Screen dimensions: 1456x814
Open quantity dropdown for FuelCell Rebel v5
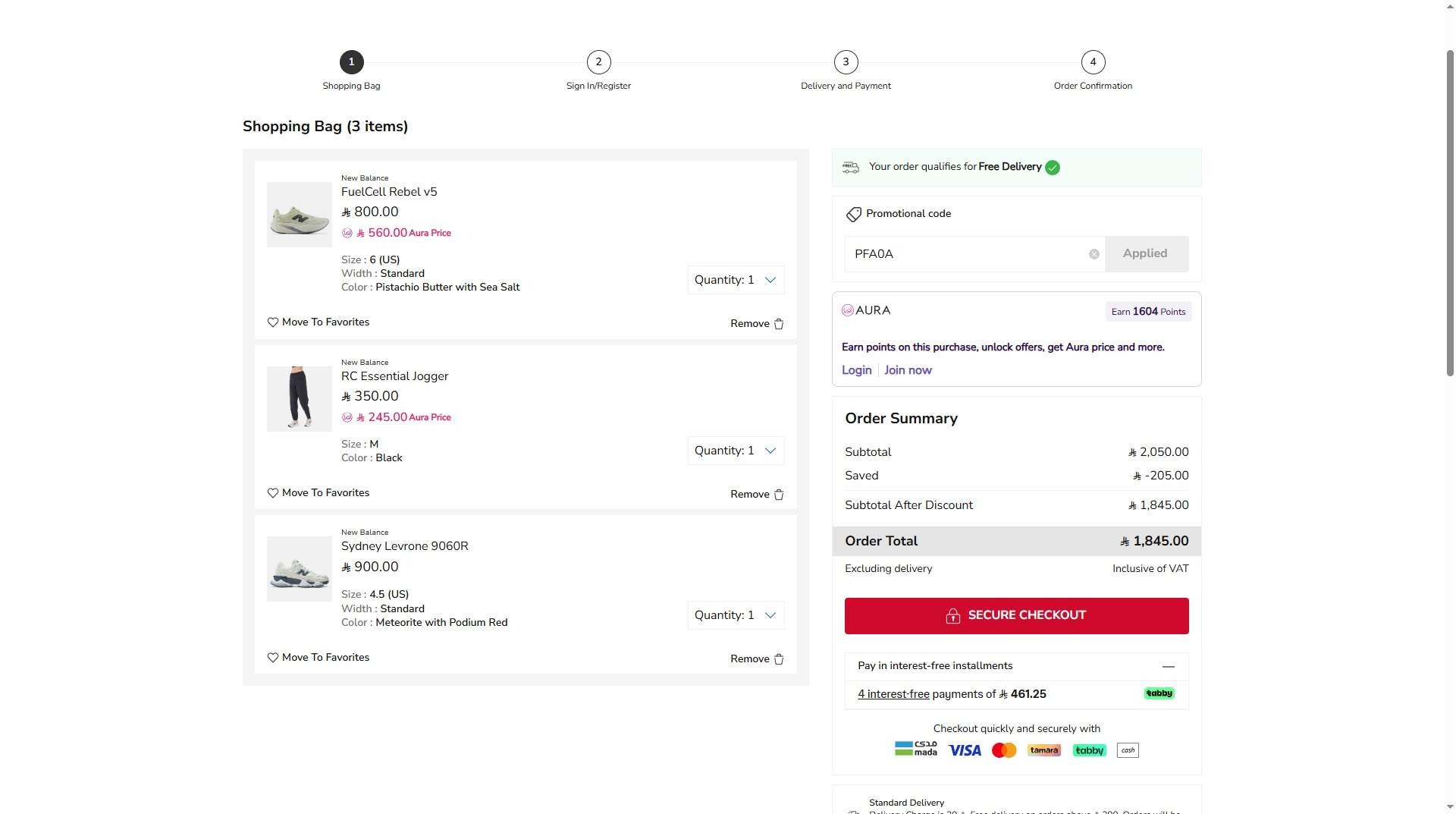pos(736,280)
